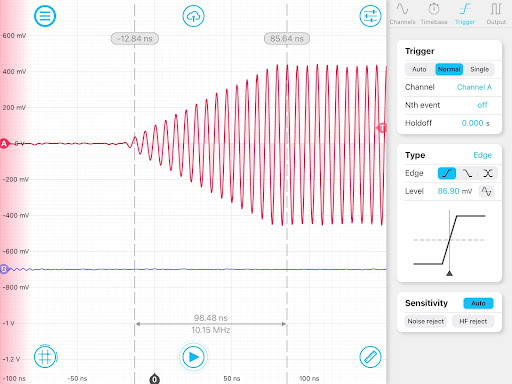This screenshot has height=384, width=512.
Task: Switch trigger mode to Single
Action: coord(479,69)
